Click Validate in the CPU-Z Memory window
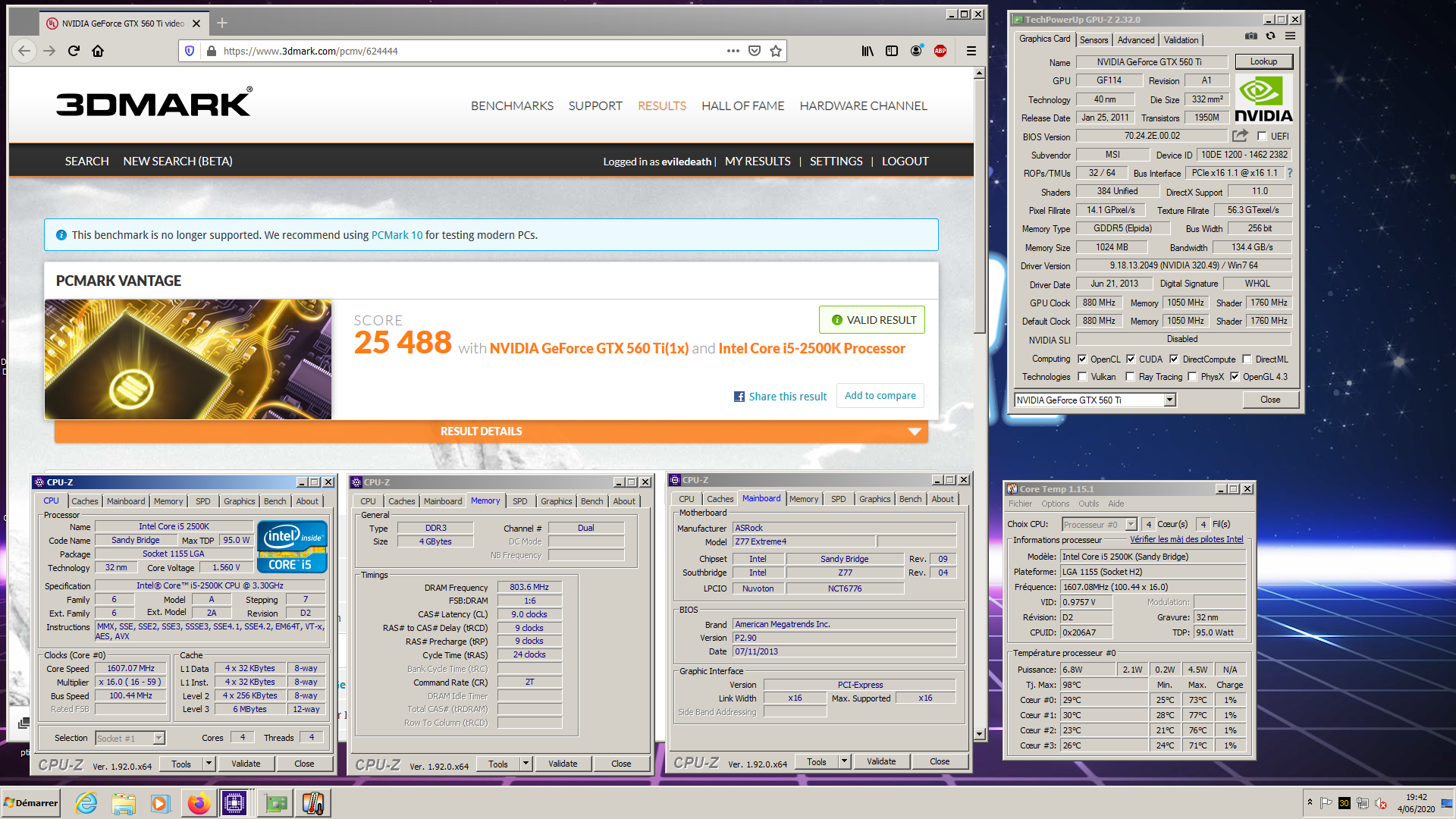This screenshot has height=819, width=1456. point(563,764)
